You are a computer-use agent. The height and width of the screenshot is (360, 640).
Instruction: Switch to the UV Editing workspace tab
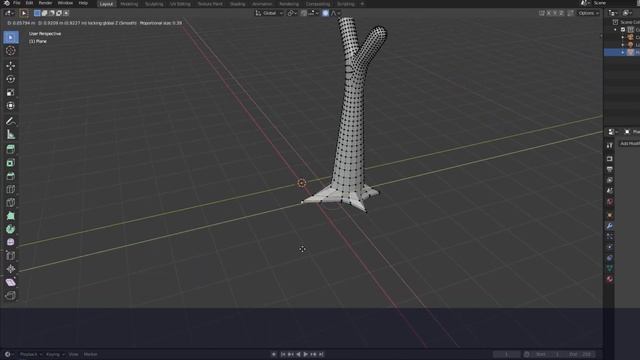pyautogui.click(x=180, y=4)
